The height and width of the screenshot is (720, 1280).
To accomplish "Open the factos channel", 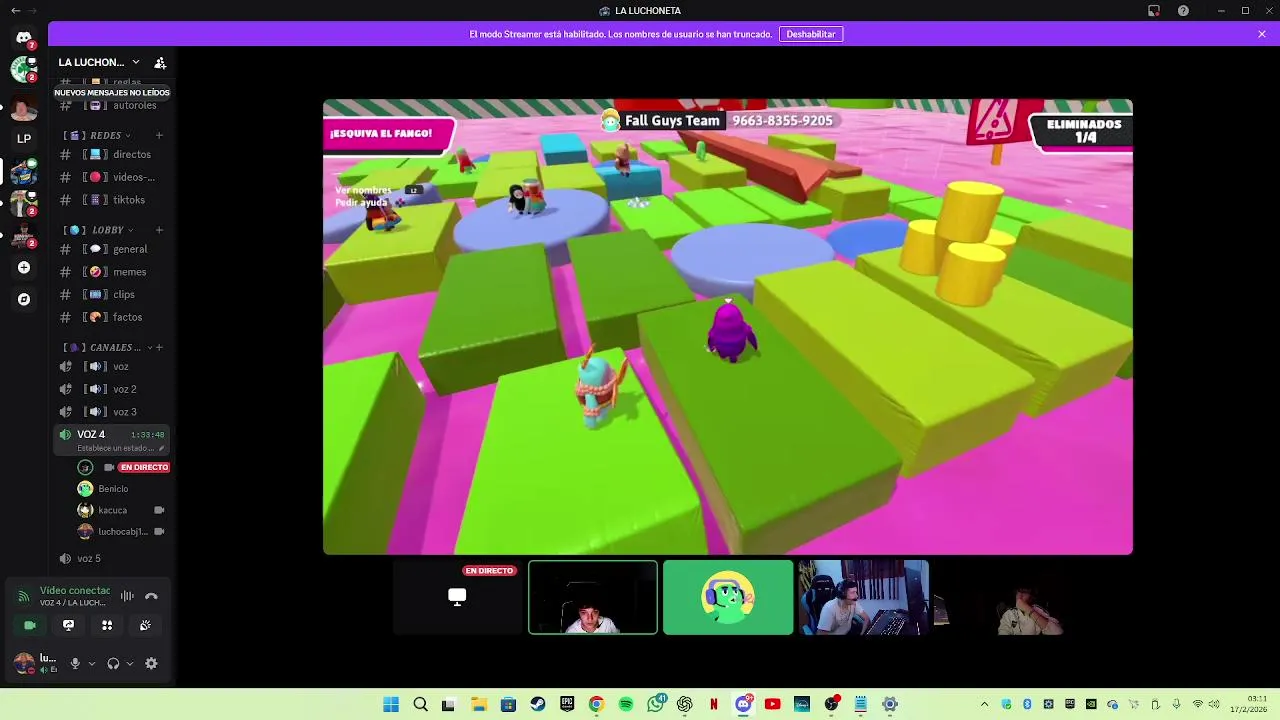I will [112, 317].
